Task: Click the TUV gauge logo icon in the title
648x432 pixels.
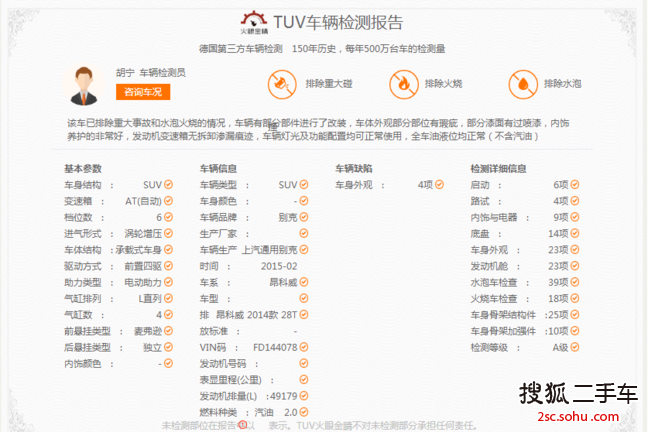Action: (254, 23)
